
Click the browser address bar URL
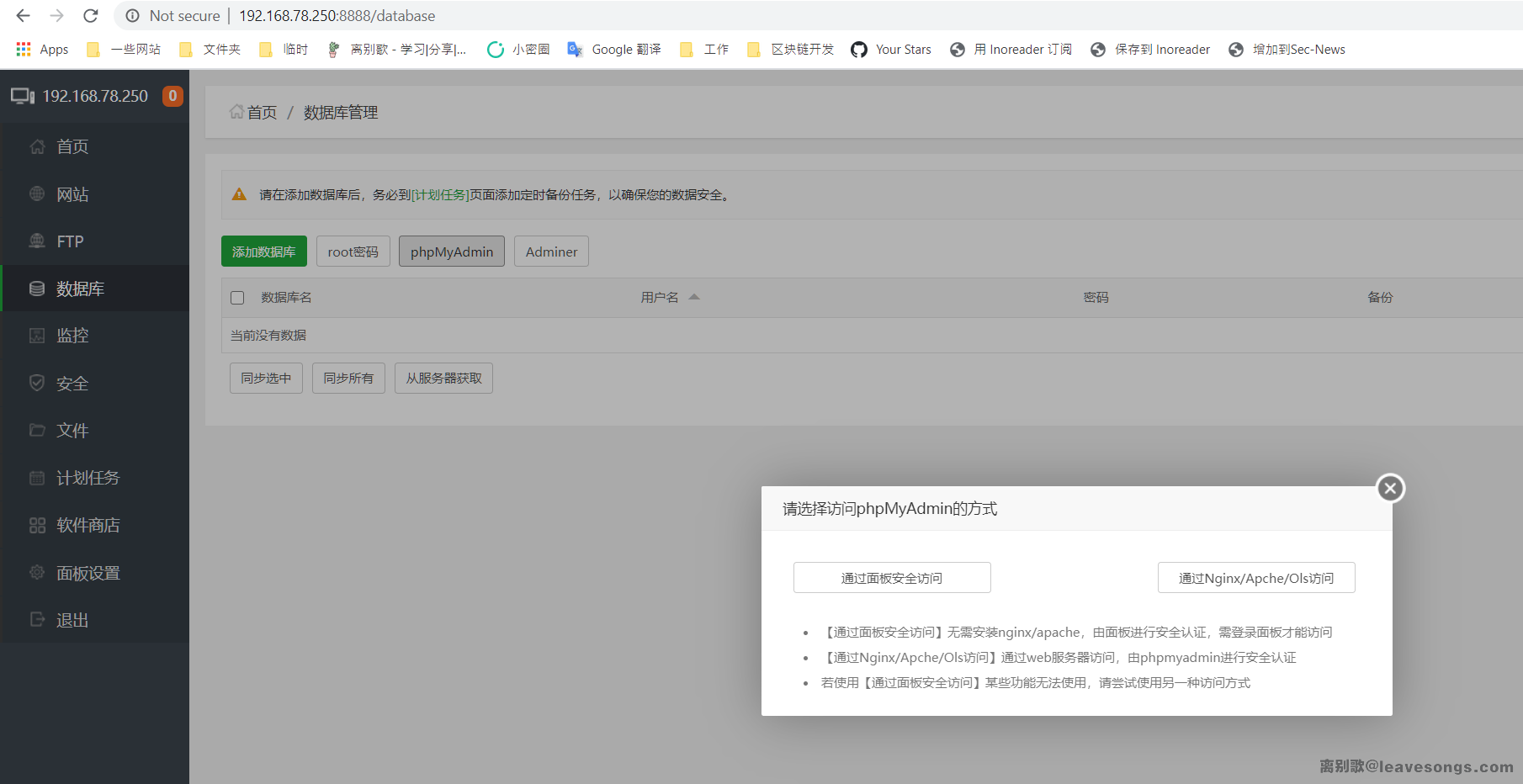(337, 16)
